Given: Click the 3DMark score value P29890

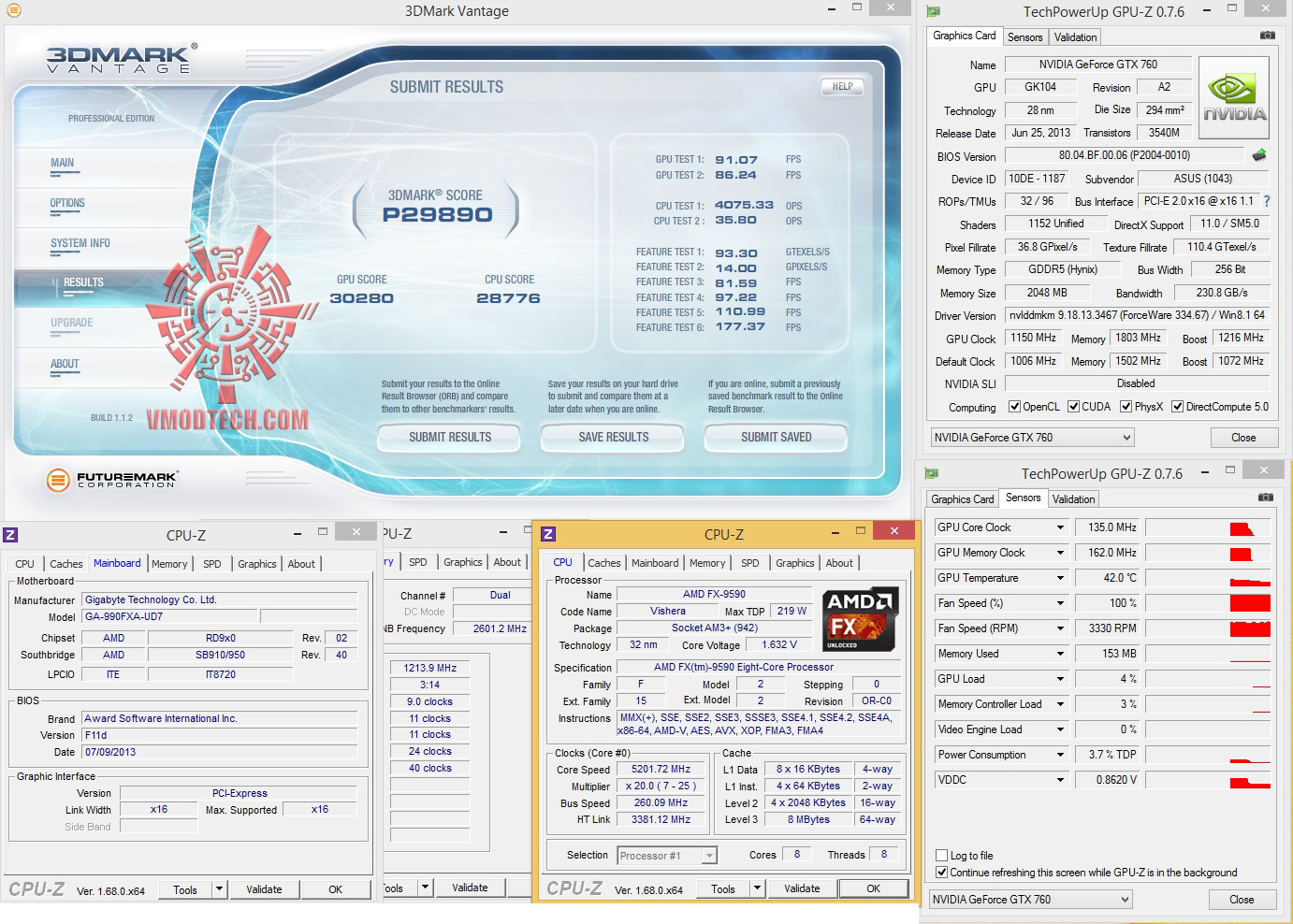Looking at the screenshot, I should tap(437, 215).
